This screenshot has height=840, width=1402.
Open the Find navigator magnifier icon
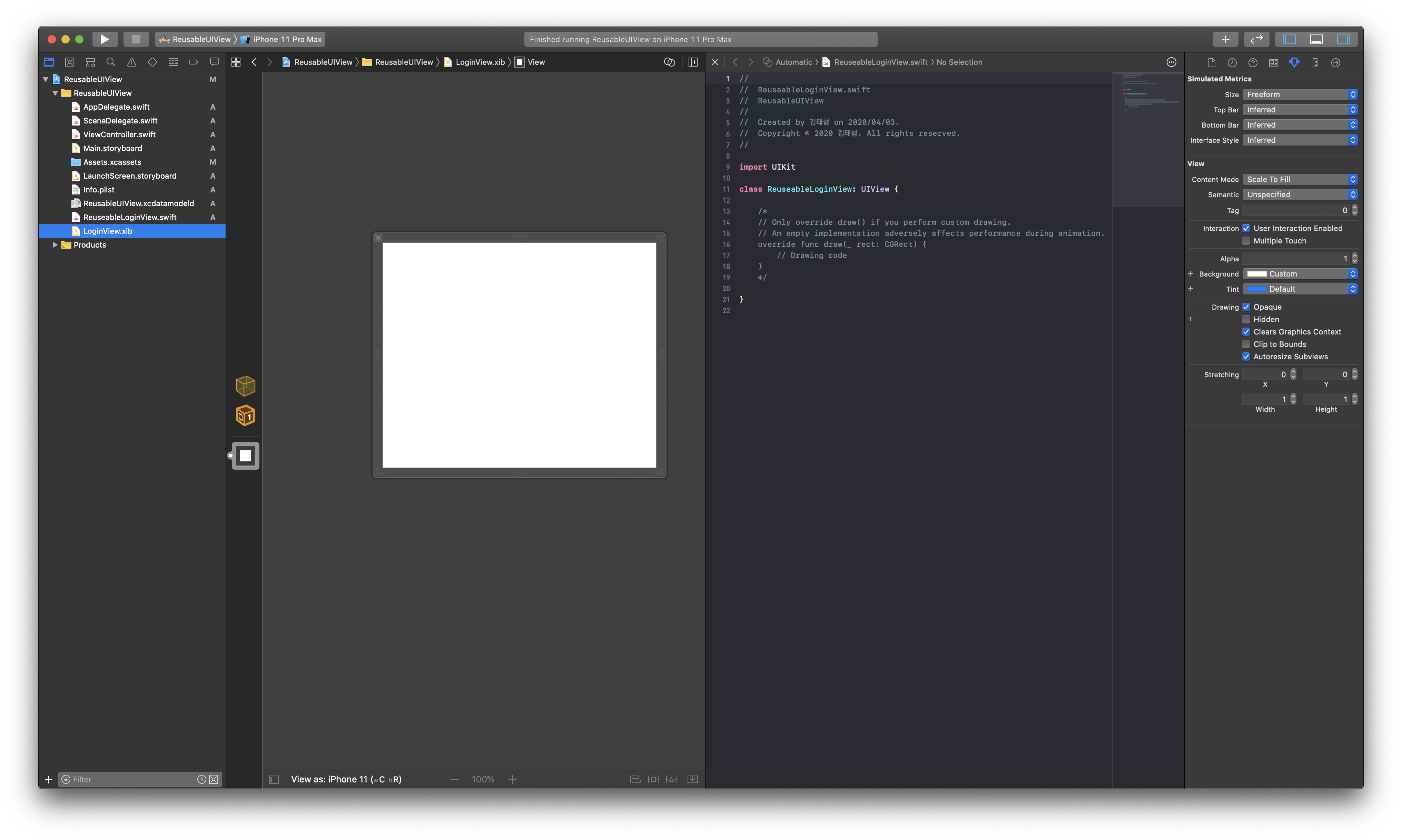click(x=111, y=62)
